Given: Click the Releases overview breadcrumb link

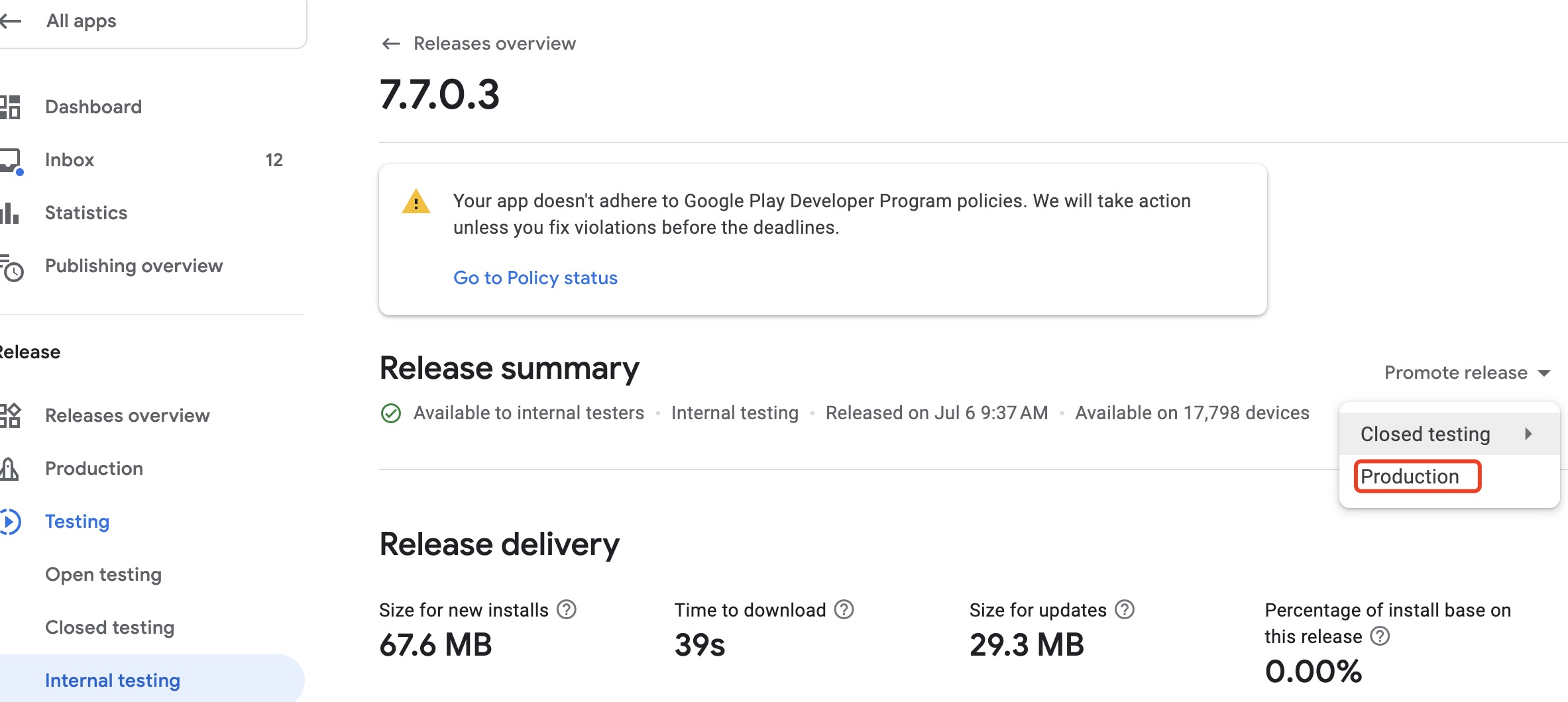Looking at the screenshot, I should point(495,44).
